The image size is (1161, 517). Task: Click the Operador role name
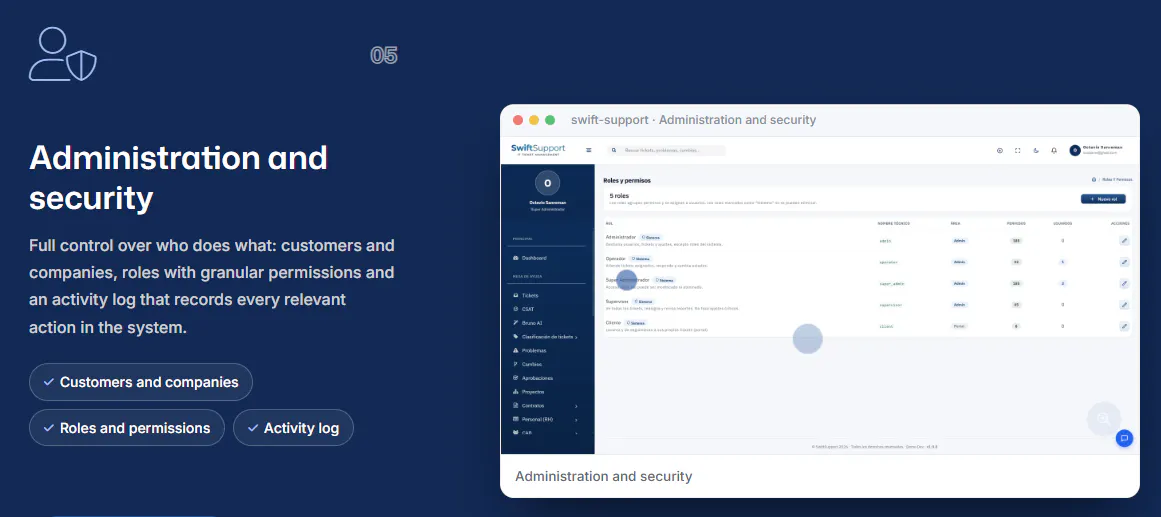pos(615,258)
